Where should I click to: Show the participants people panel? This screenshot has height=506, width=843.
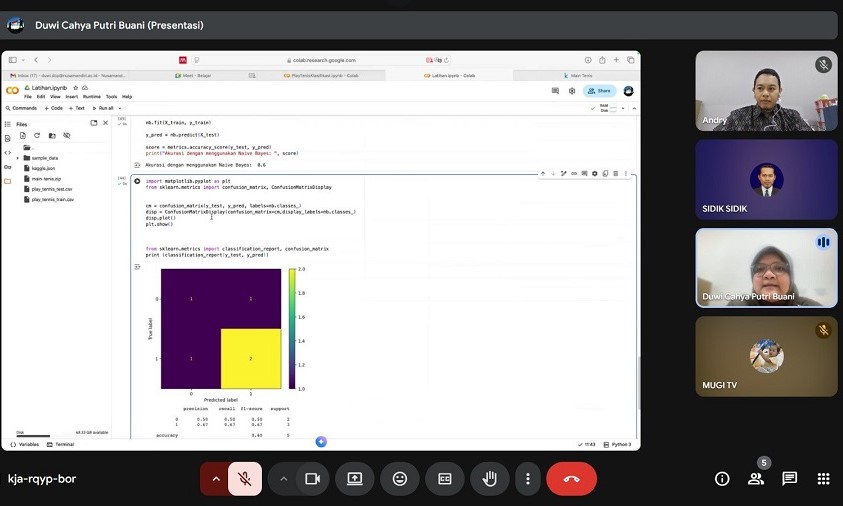click(x=756, y=479)
